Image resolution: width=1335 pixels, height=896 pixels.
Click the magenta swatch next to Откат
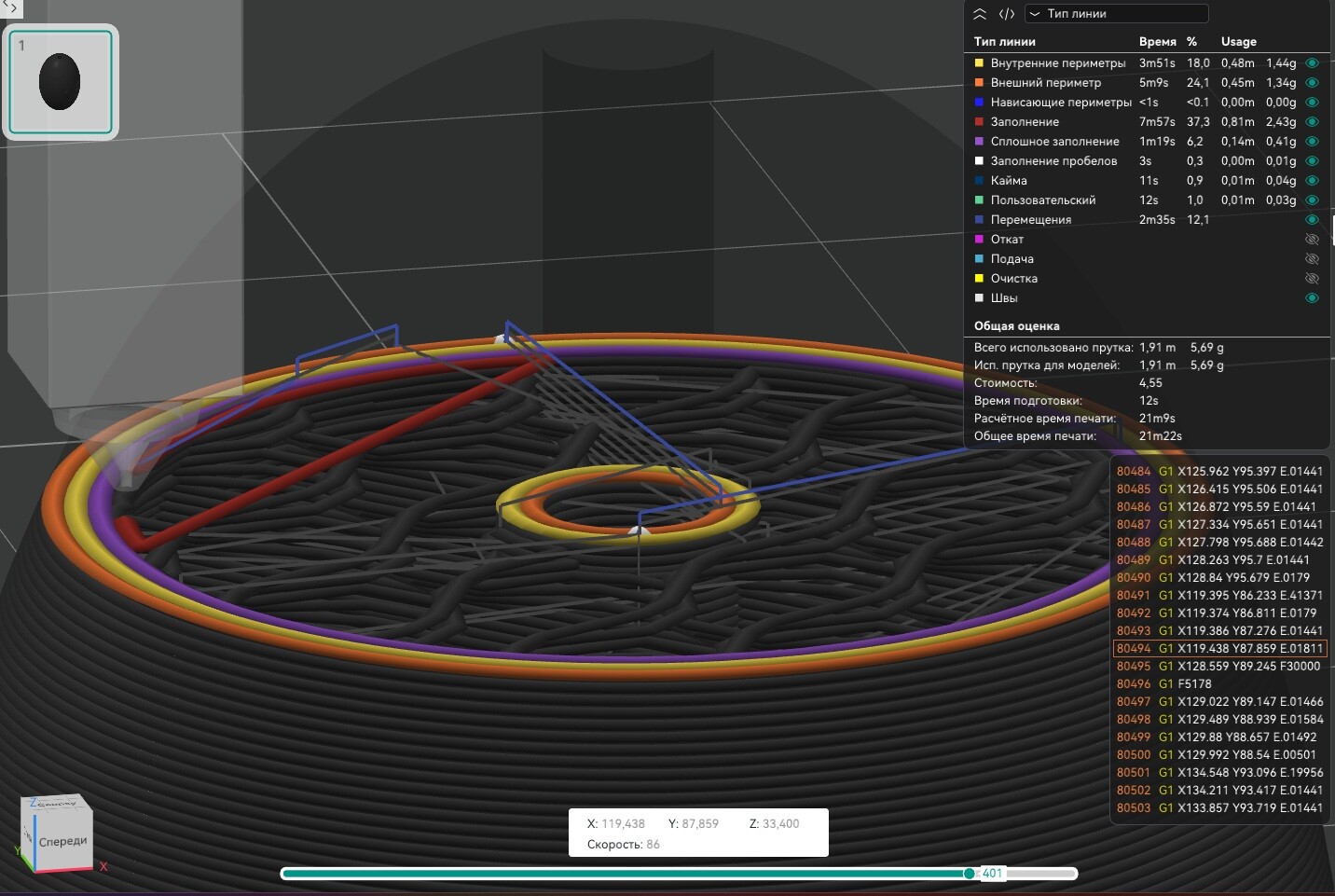pos(979,240)
